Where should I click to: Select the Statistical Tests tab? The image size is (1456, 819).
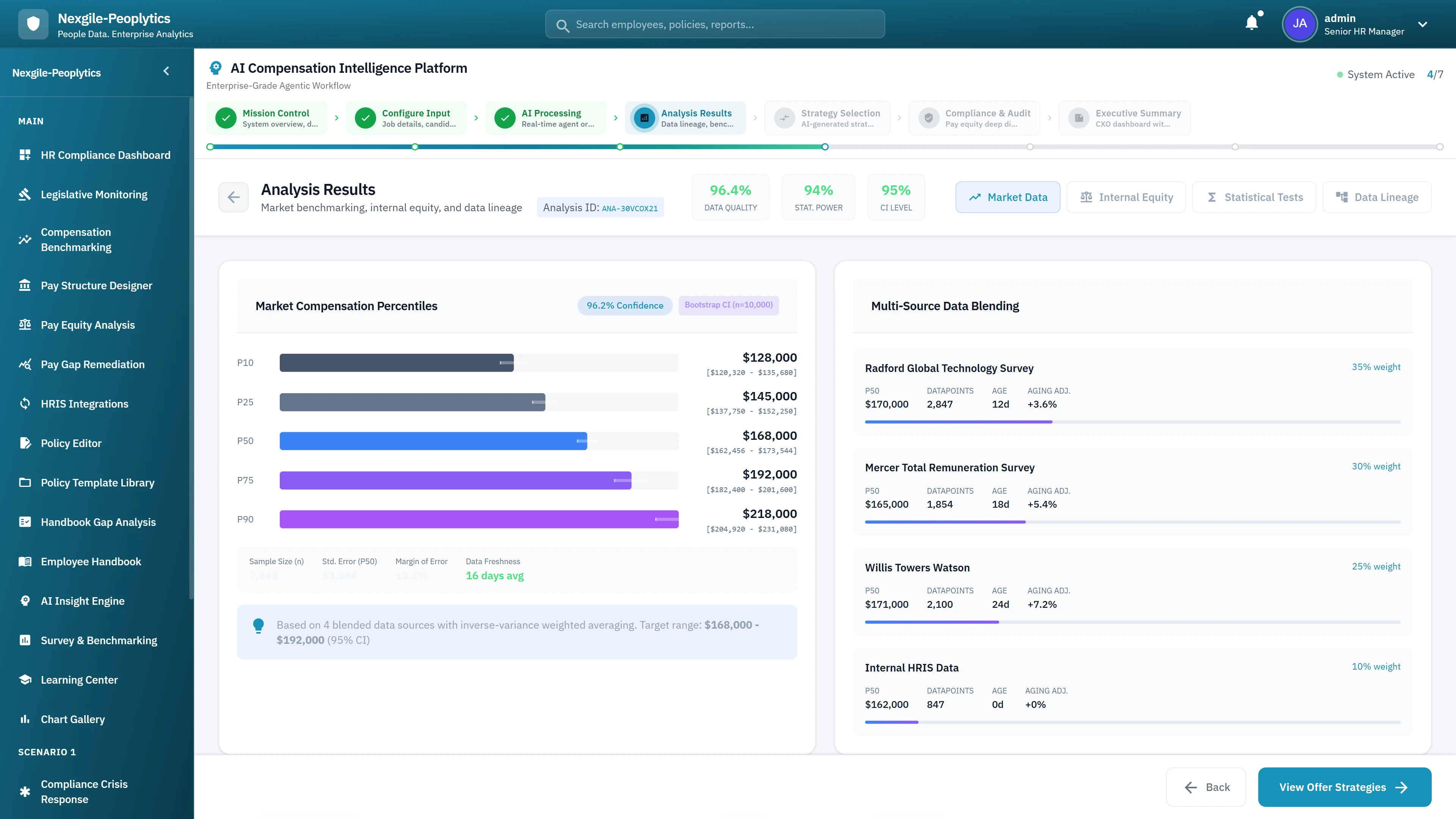coord(1254,197)
